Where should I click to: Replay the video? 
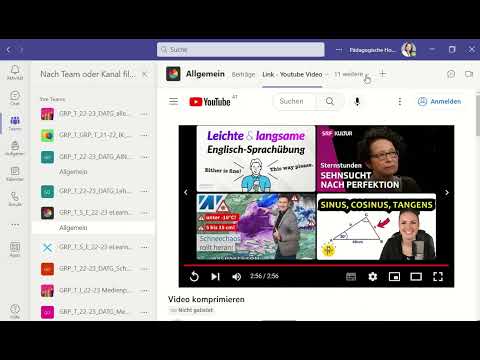(x=194, y=276)
